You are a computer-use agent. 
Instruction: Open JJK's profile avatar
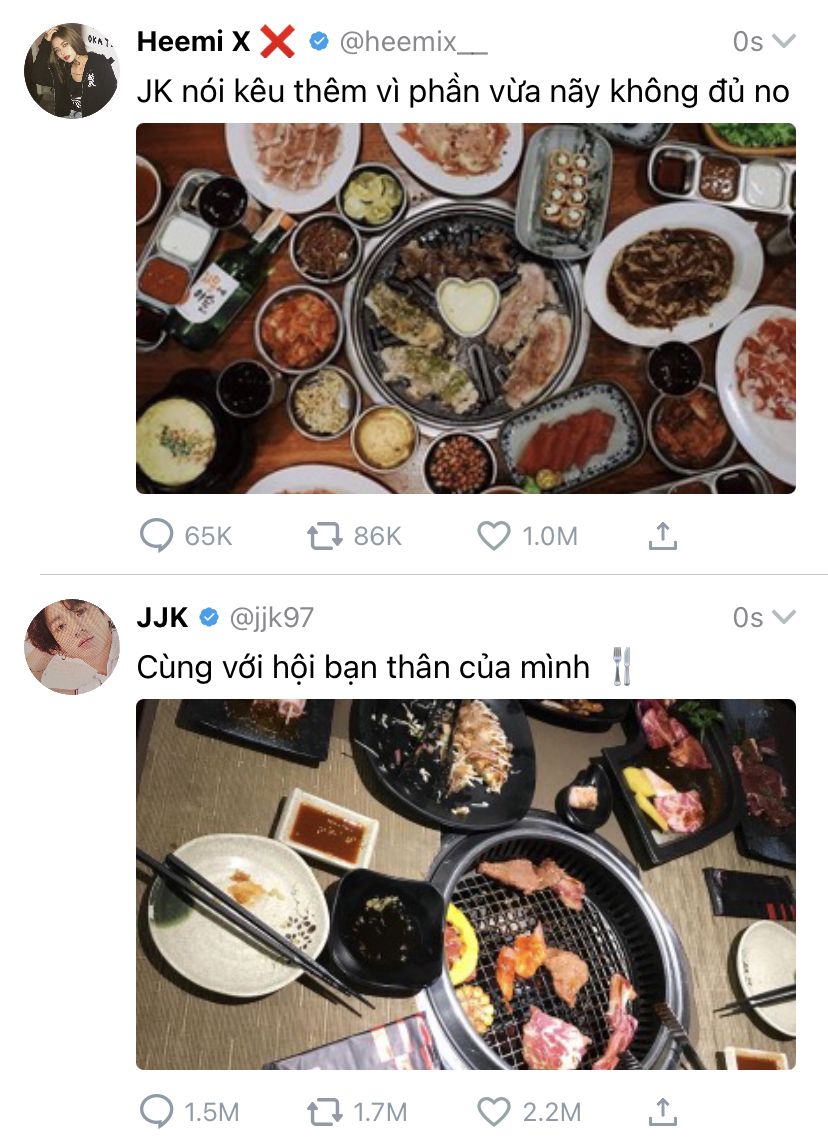pyautogui.click(x=72, y=646)
